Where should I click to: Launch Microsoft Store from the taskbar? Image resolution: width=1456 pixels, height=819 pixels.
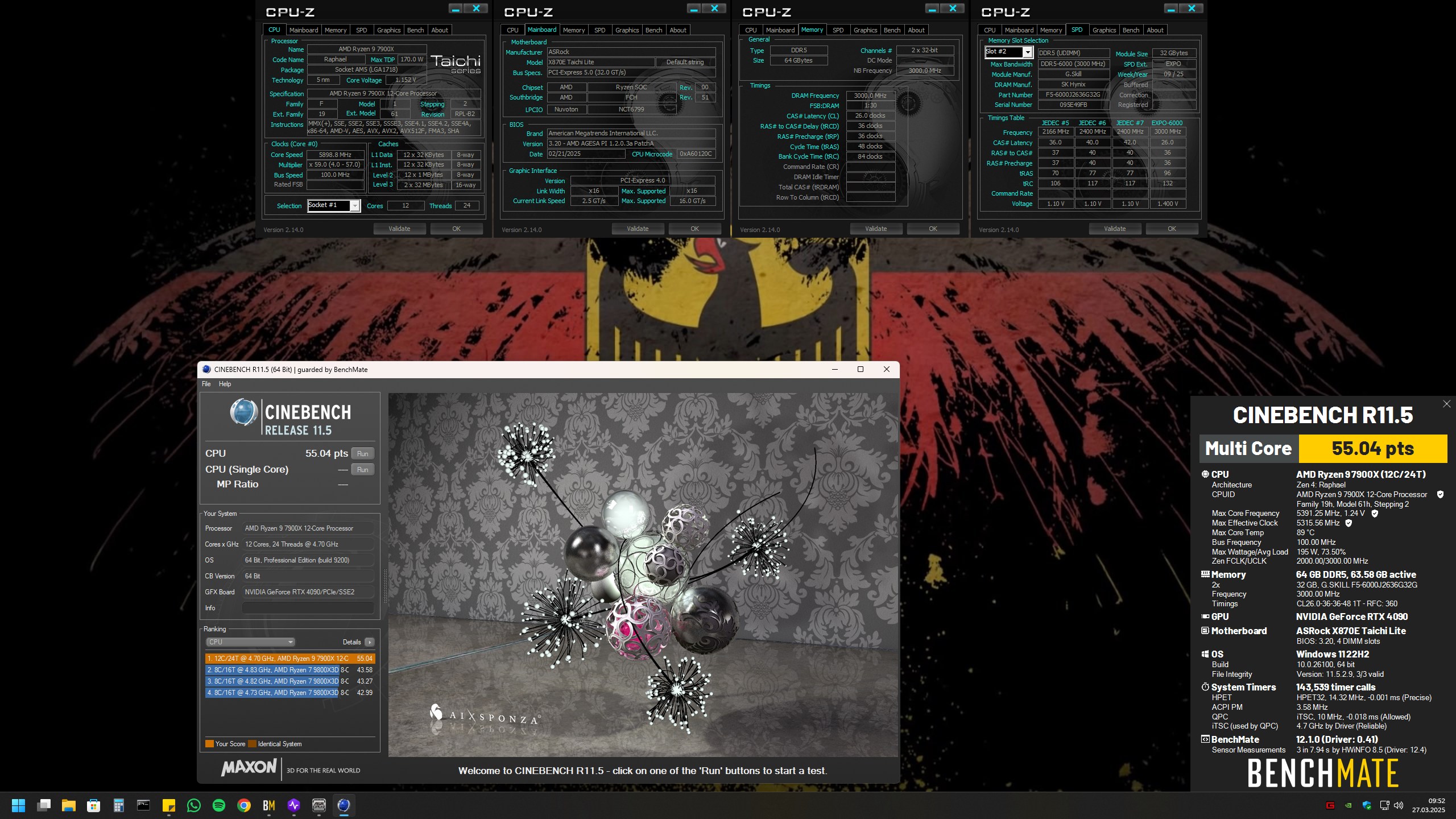pyautogui.click(x=94, y=805)
